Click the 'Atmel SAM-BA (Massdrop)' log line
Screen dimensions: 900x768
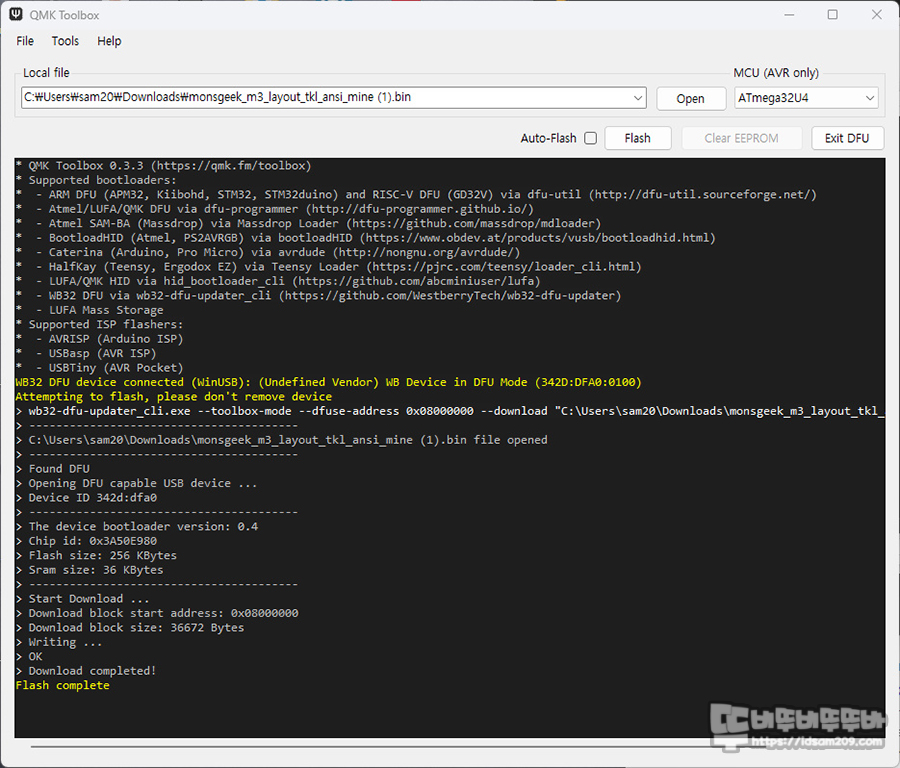click(x=308, y=224)
